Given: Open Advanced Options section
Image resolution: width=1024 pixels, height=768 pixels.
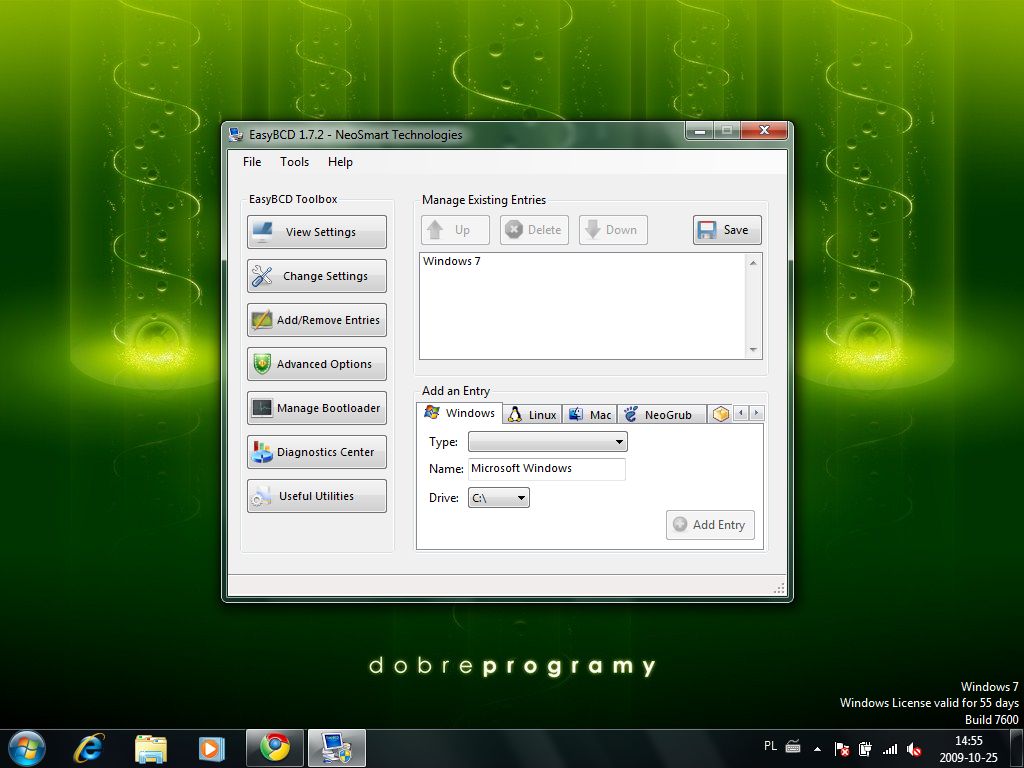Looking at the screenshot, I should click(317, 364).
